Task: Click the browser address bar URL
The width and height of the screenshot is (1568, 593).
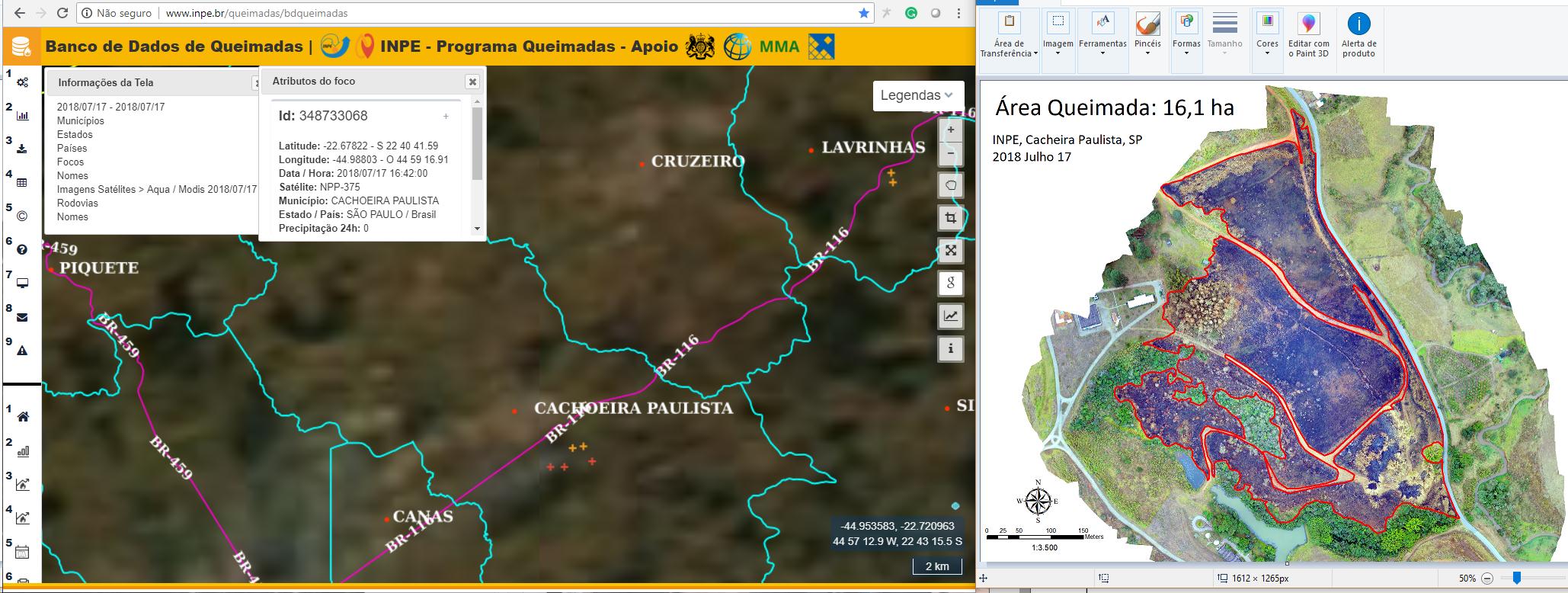Action: pyautogui.click(x=258, y=13)
